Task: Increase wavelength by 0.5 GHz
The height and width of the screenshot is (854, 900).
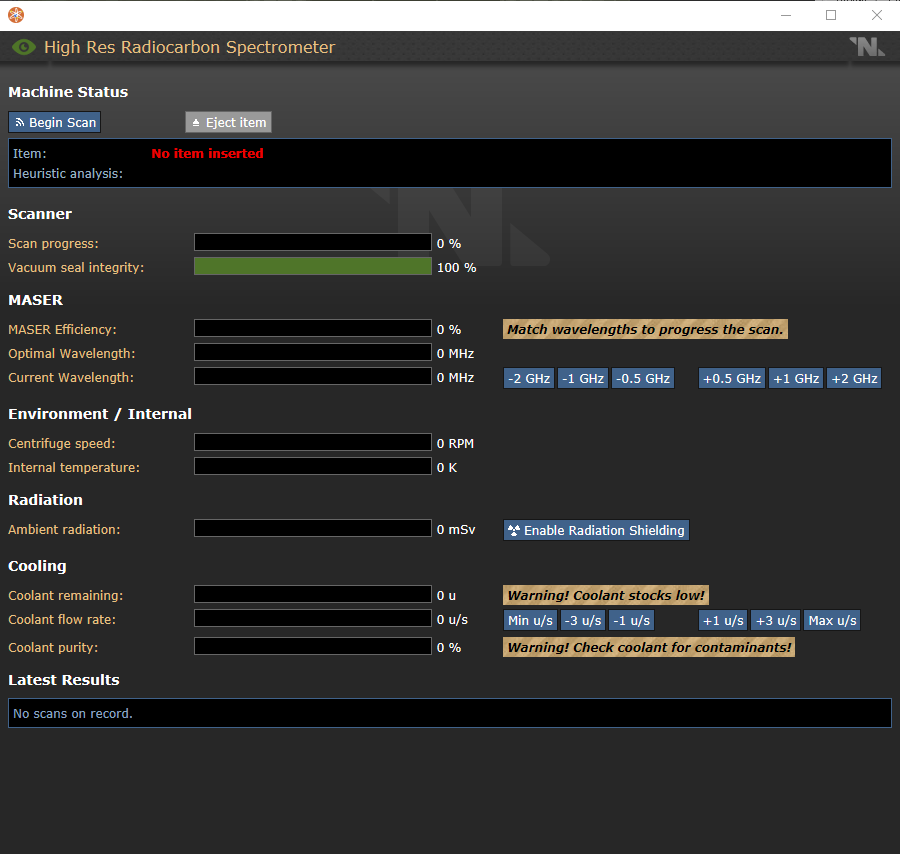Action: point(732,379)
